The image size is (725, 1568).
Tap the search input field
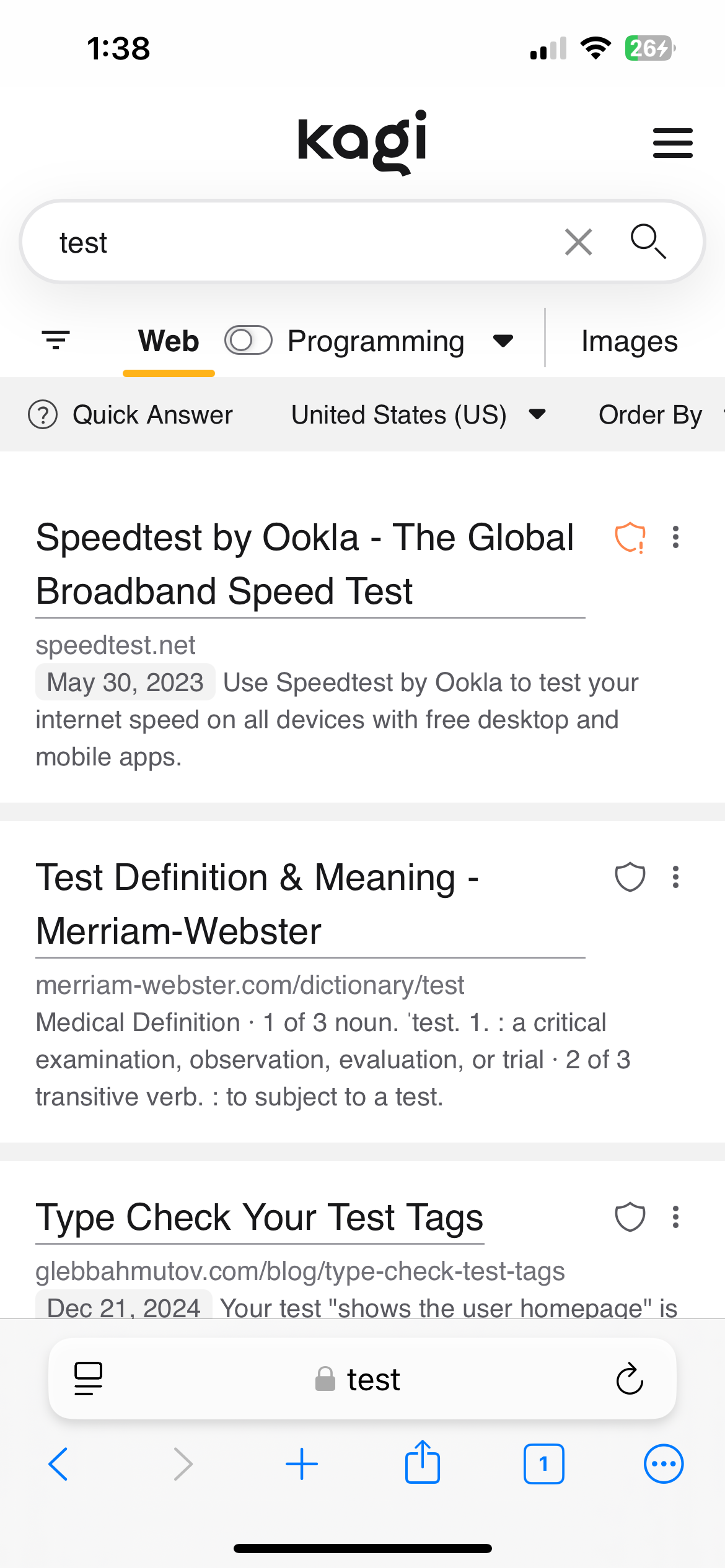pos(297,242)
